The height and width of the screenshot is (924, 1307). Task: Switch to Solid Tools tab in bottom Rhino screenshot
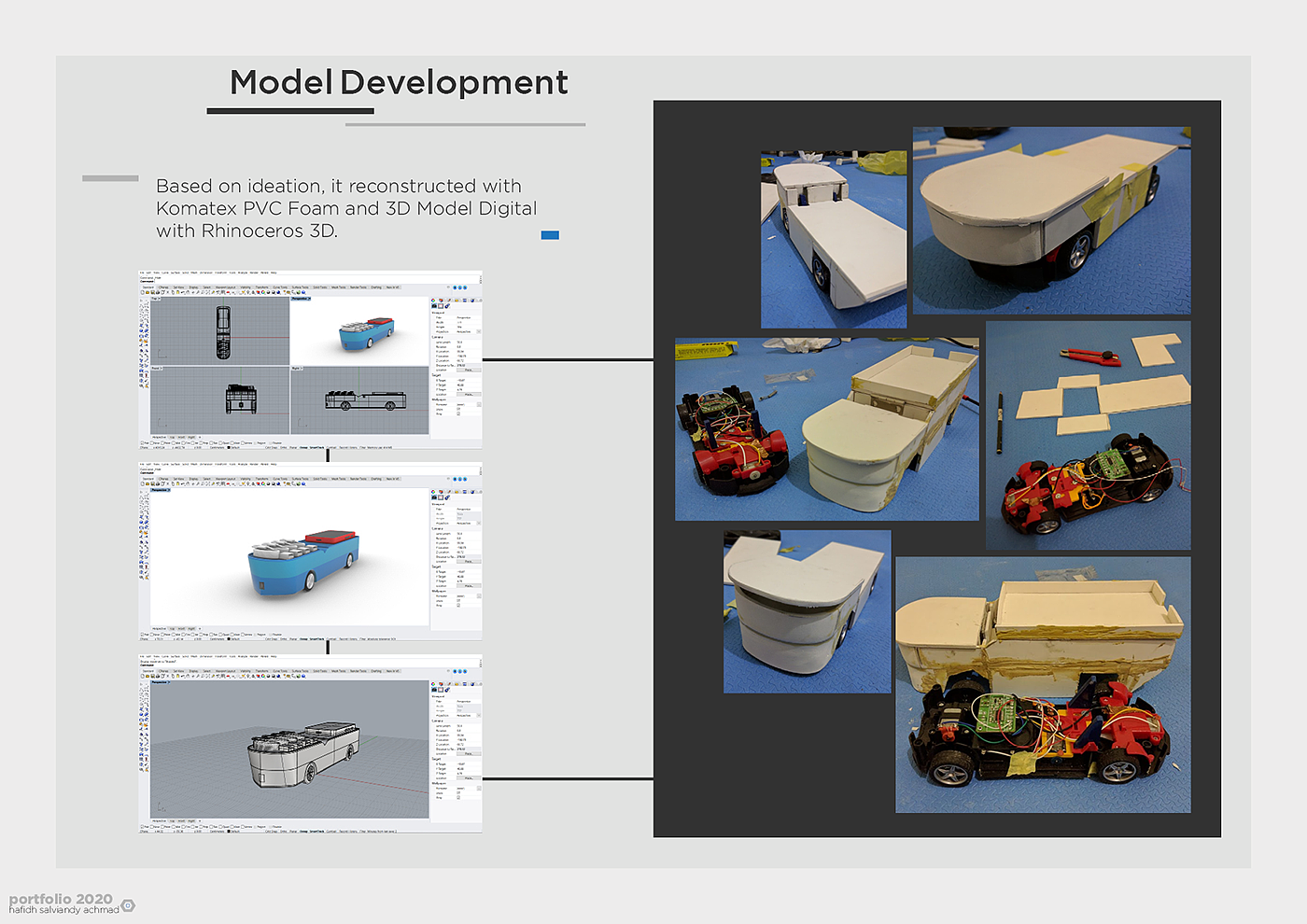pyautogui.click(x=320, y=671)
